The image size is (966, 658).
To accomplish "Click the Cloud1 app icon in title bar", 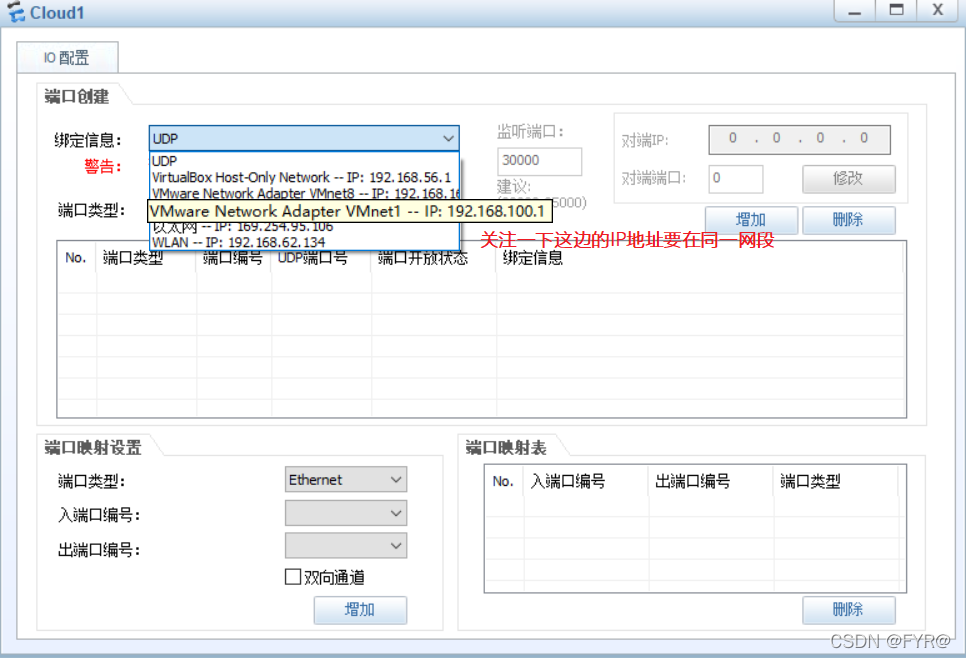I will click(x=16, y=12).
